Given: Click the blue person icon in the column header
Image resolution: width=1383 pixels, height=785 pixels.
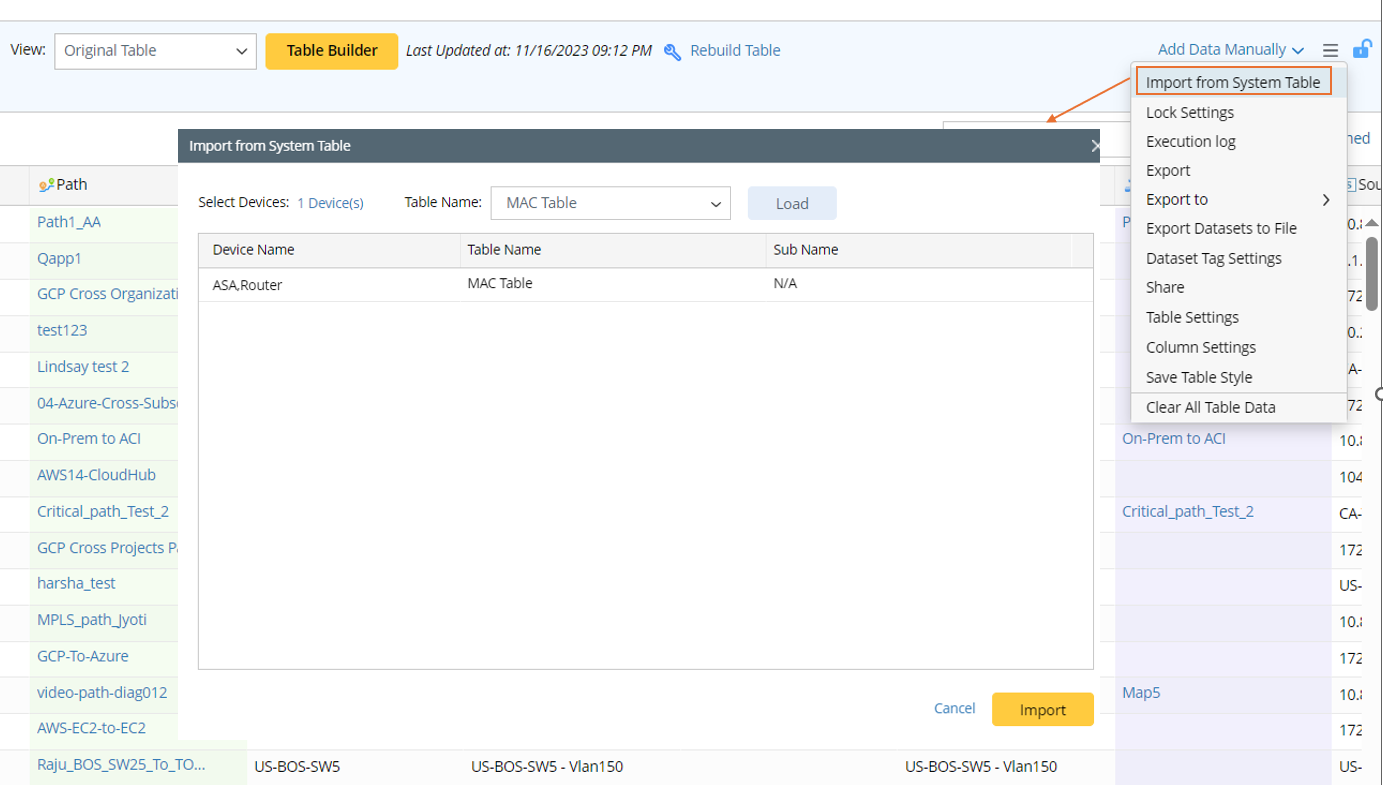Looking at the screenshot, I should [1127, 185].
